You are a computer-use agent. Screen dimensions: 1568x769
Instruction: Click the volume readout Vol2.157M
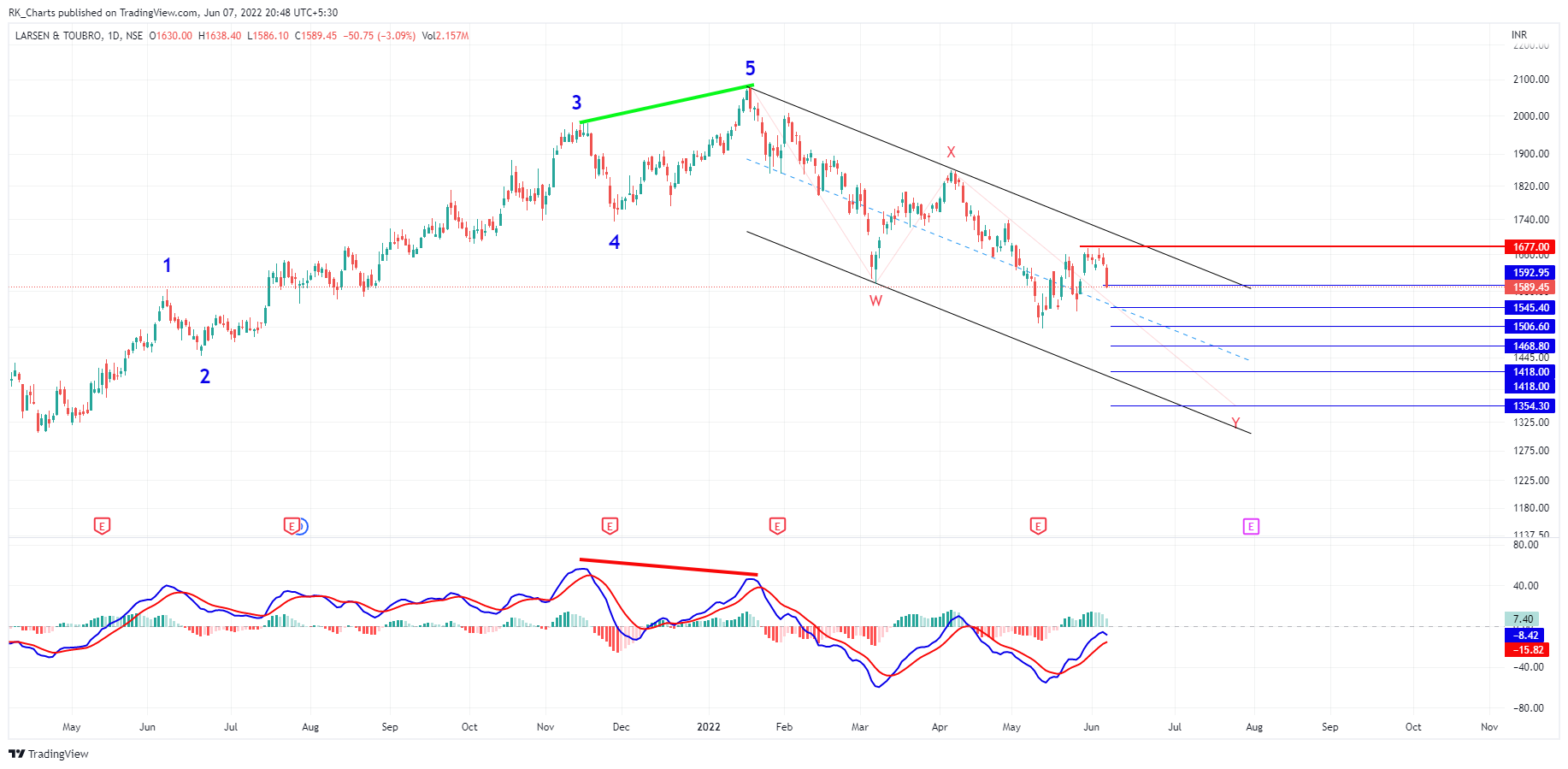[x=445, y=36]
